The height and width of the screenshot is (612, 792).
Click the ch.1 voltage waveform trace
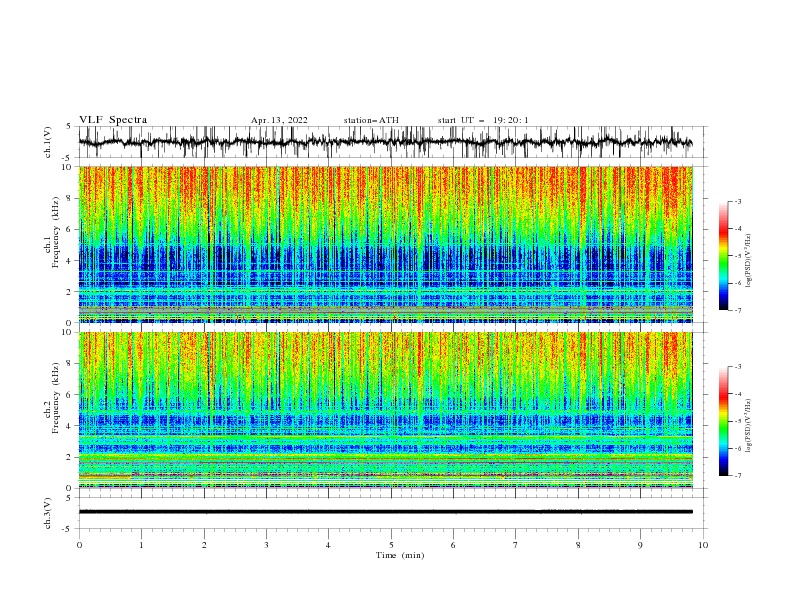[x=386, y=142]
